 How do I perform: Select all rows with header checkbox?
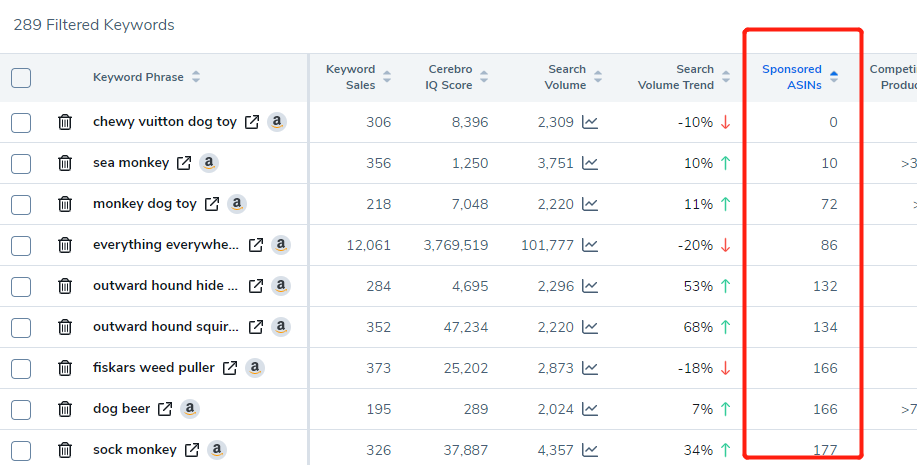(21, 77)
